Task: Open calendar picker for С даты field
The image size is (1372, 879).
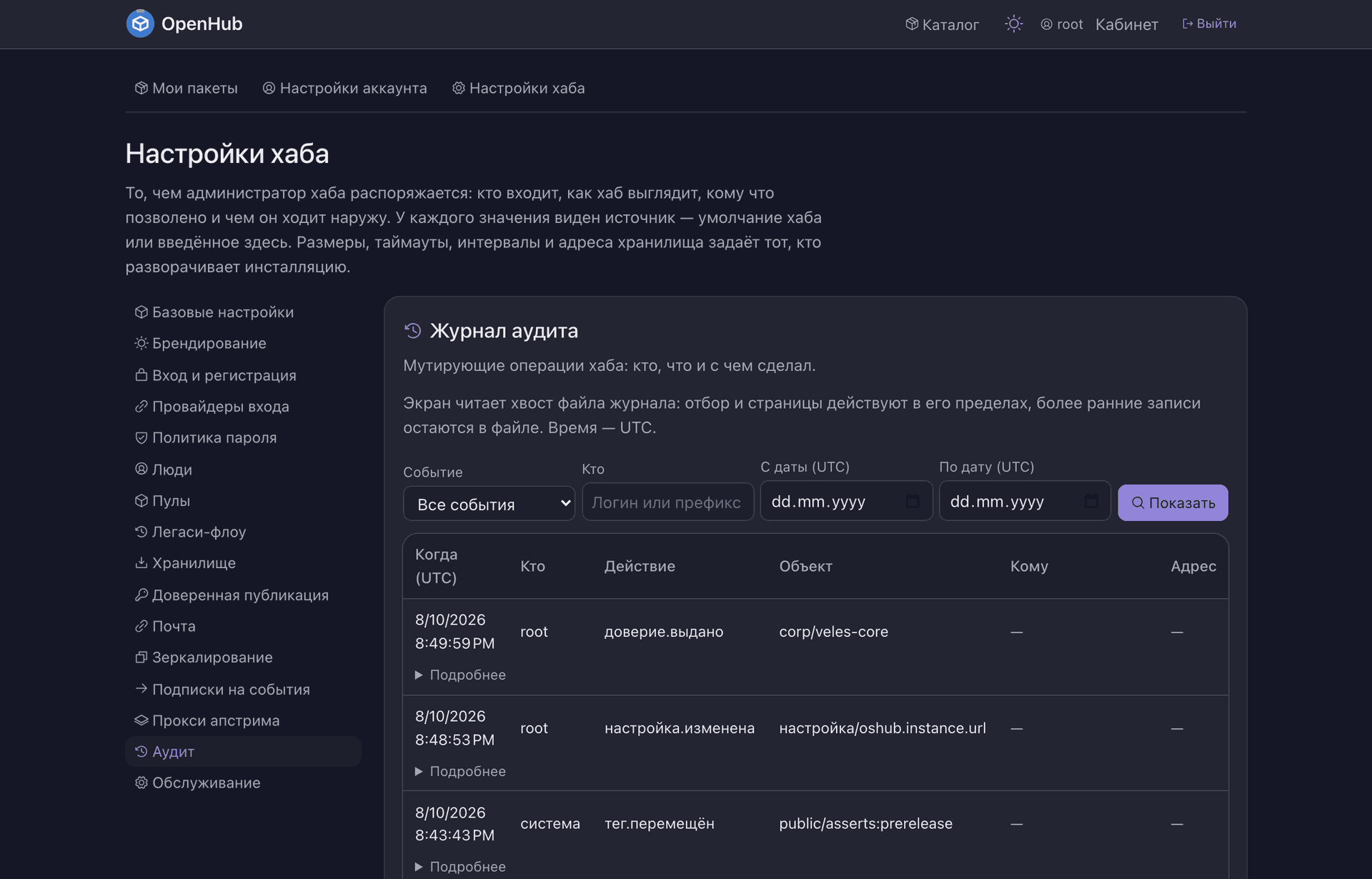Action: pyautogui.click(x=913, y=501)
